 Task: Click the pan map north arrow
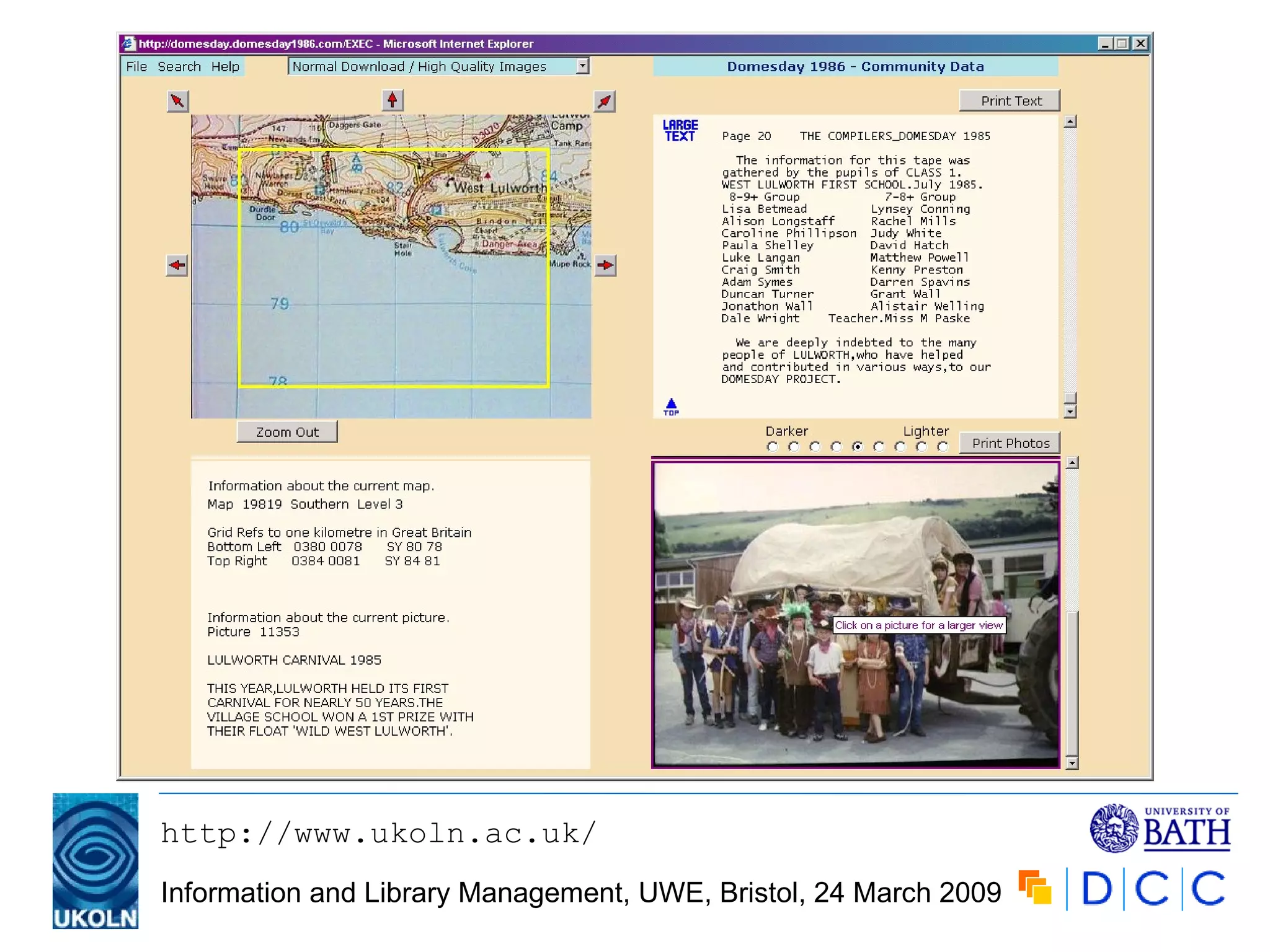pos(392,100)
